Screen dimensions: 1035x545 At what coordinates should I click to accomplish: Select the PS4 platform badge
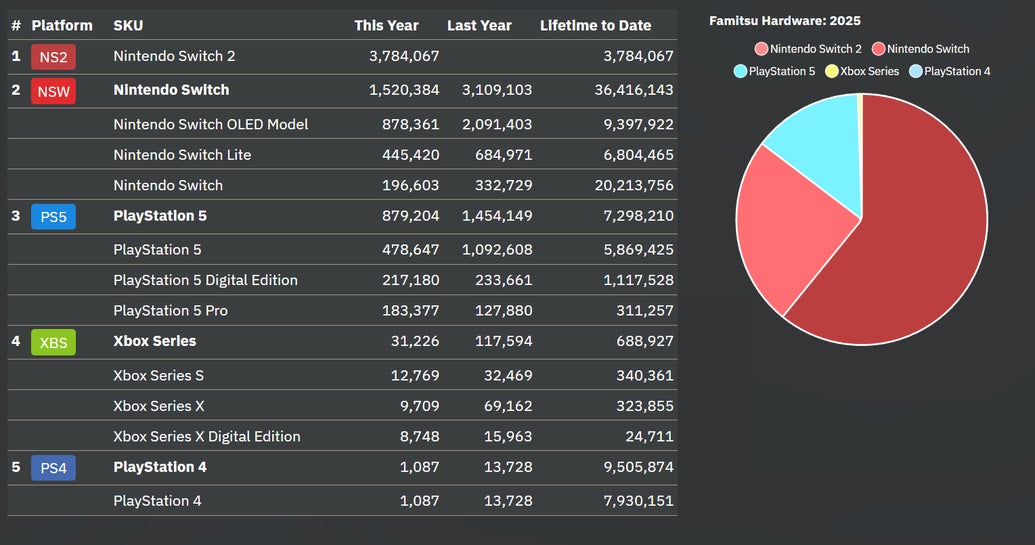53,468
